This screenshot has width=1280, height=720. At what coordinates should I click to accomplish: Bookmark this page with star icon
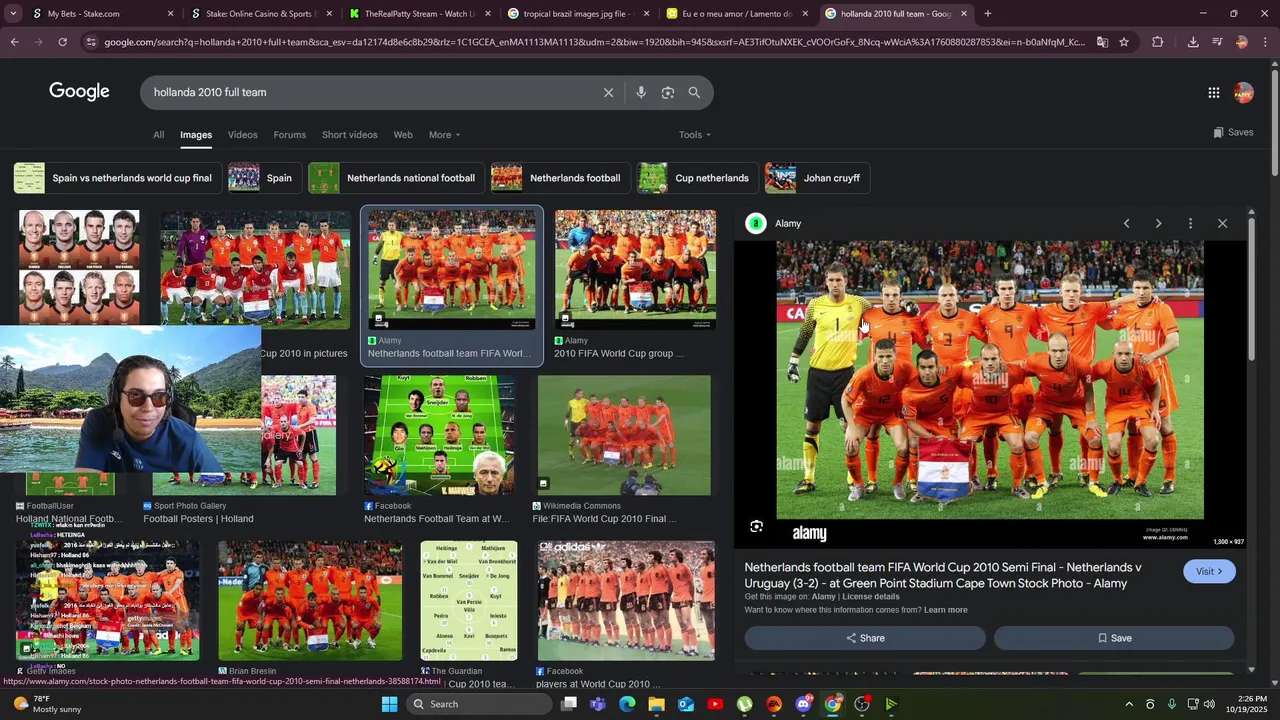1124,42
